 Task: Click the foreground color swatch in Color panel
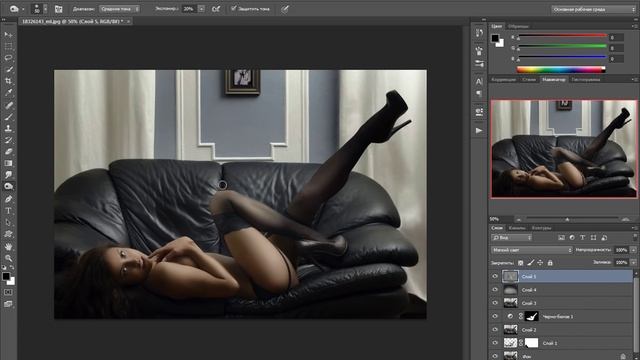pyautogui.click(x=495, y=38)
